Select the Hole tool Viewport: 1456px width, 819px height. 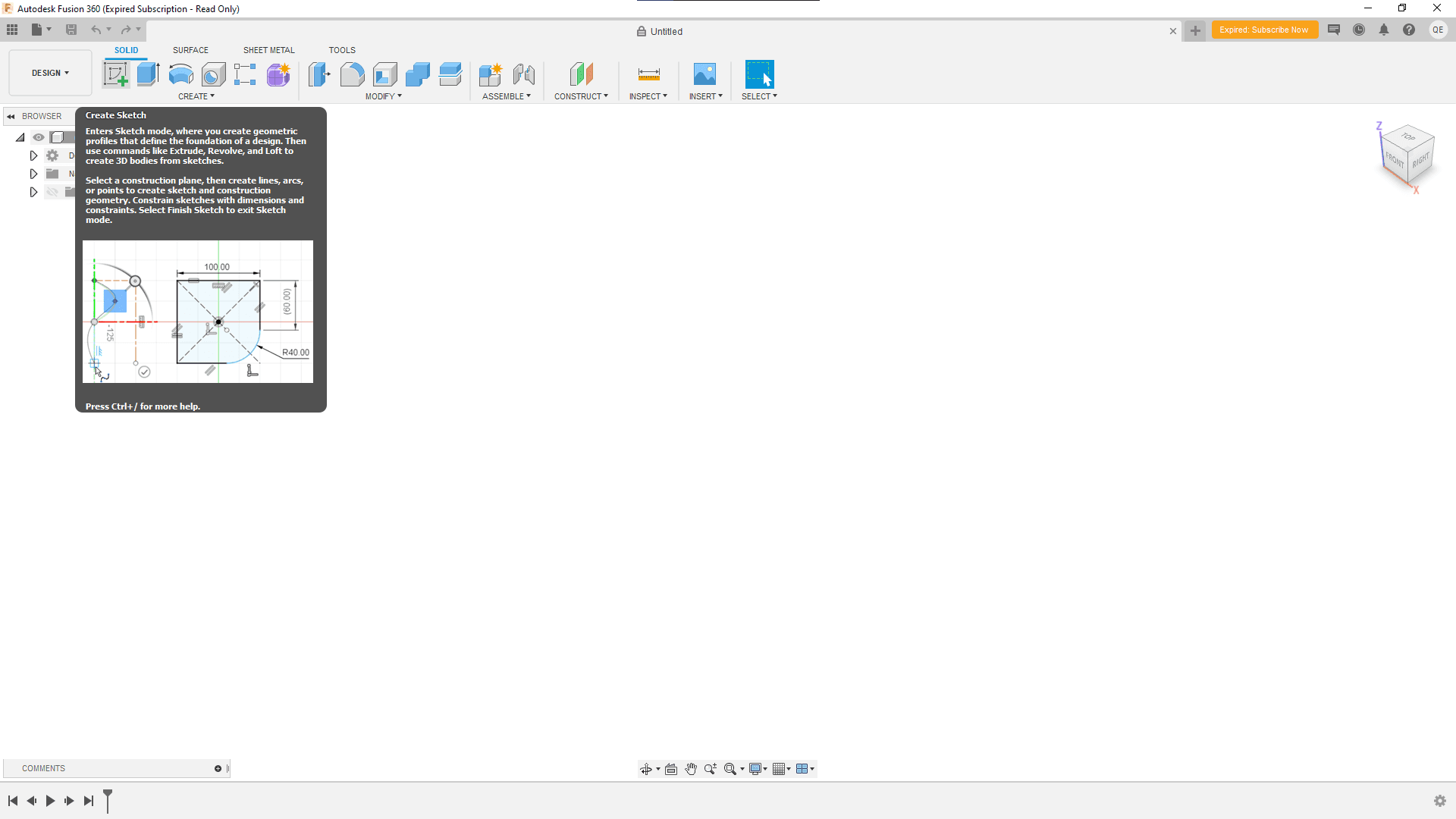click(x=213, y=74)
